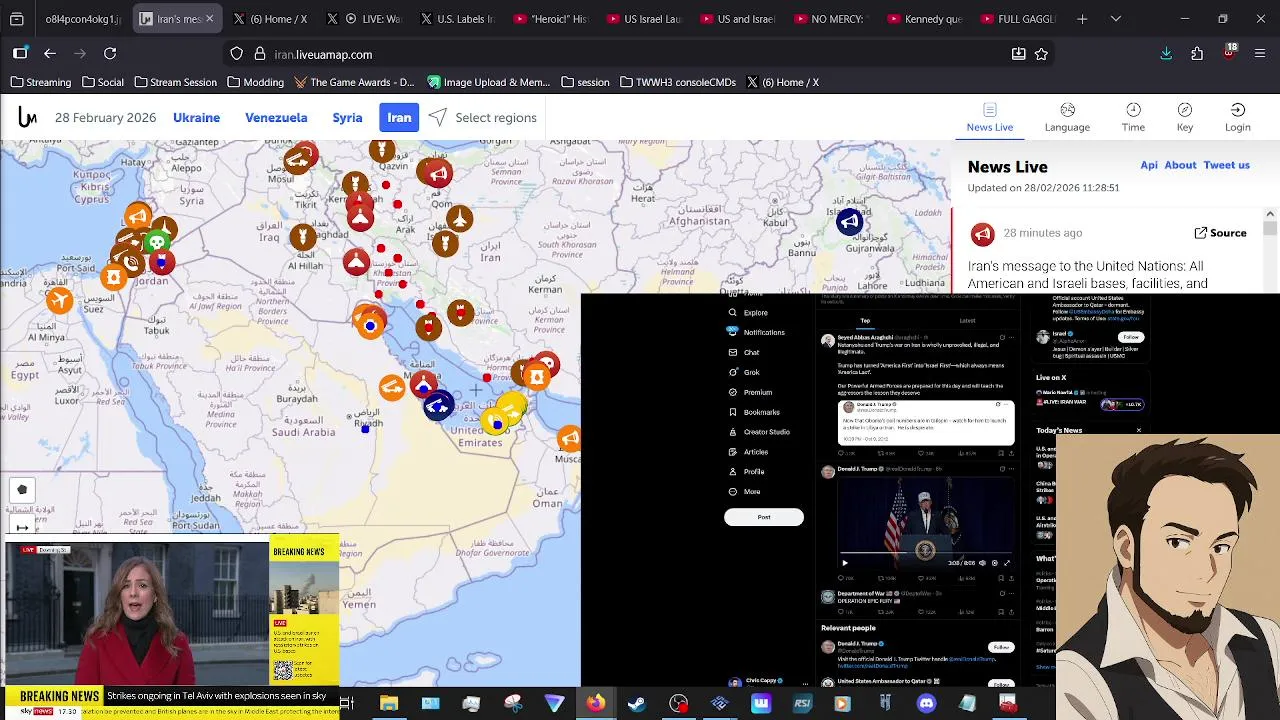Open the Streaming bookmarks folder
Image resolution: width=1280 pixels, height=720 pixels.
coord(41,82)
